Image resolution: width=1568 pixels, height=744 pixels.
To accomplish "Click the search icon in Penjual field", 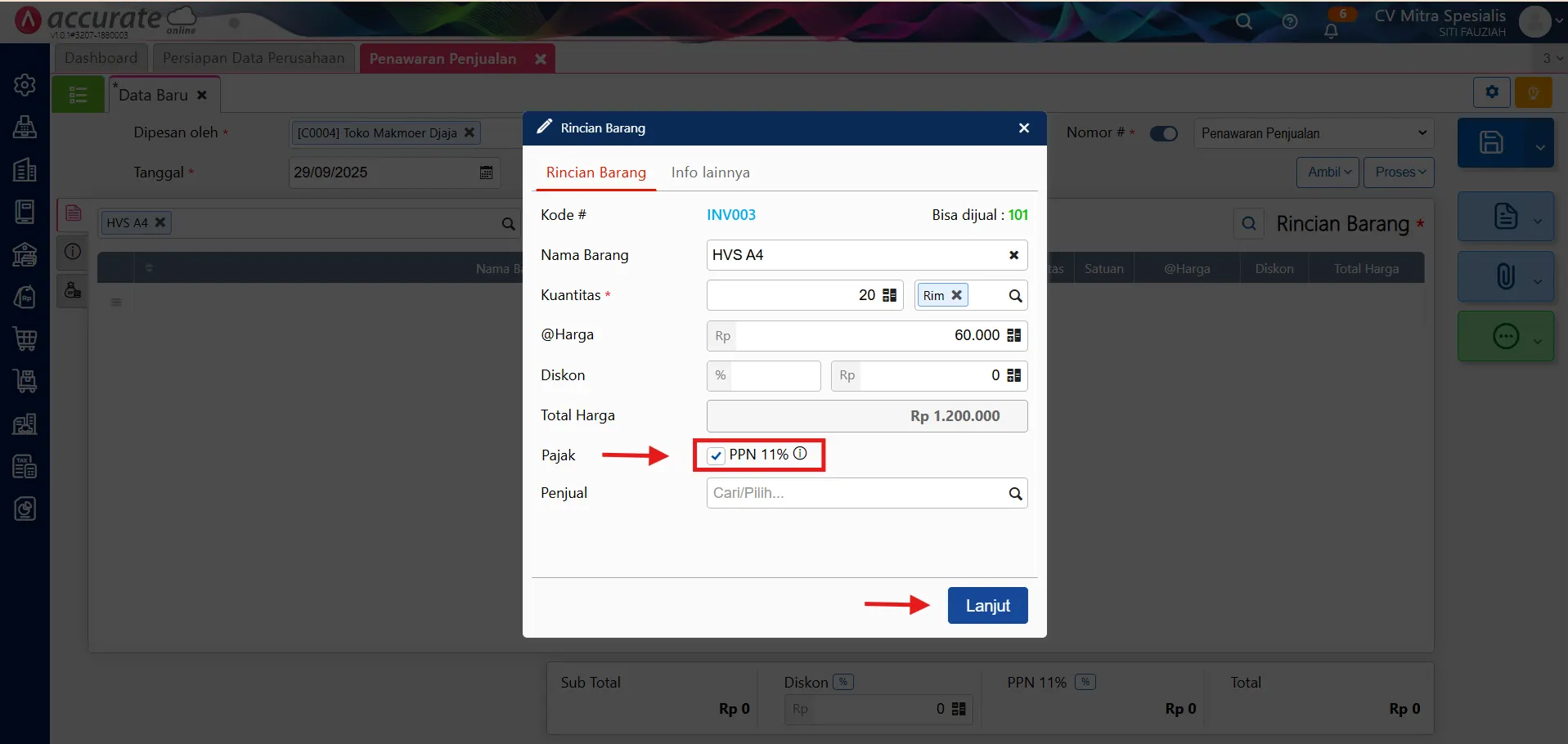I will click(x=1015, y=494).
